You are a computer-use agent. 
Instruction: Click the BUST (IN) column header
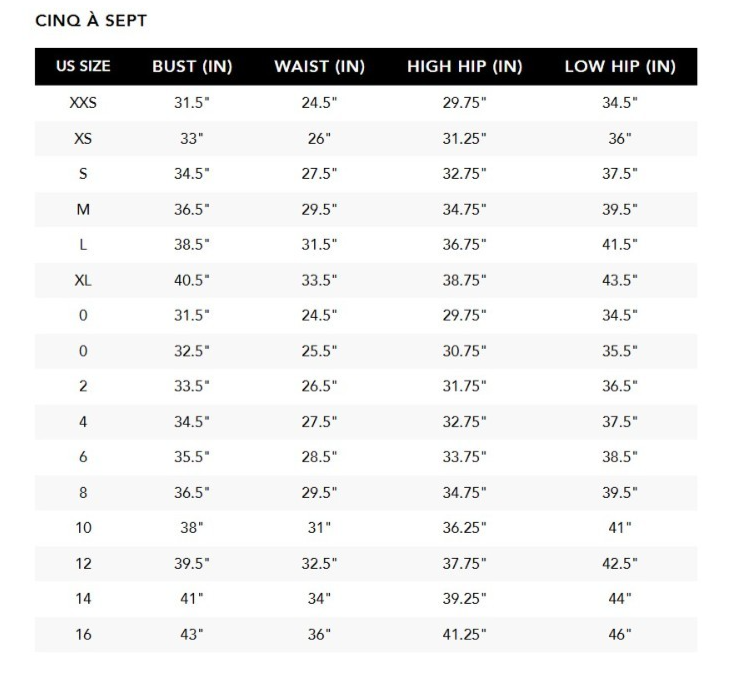(x=192, y=67)
